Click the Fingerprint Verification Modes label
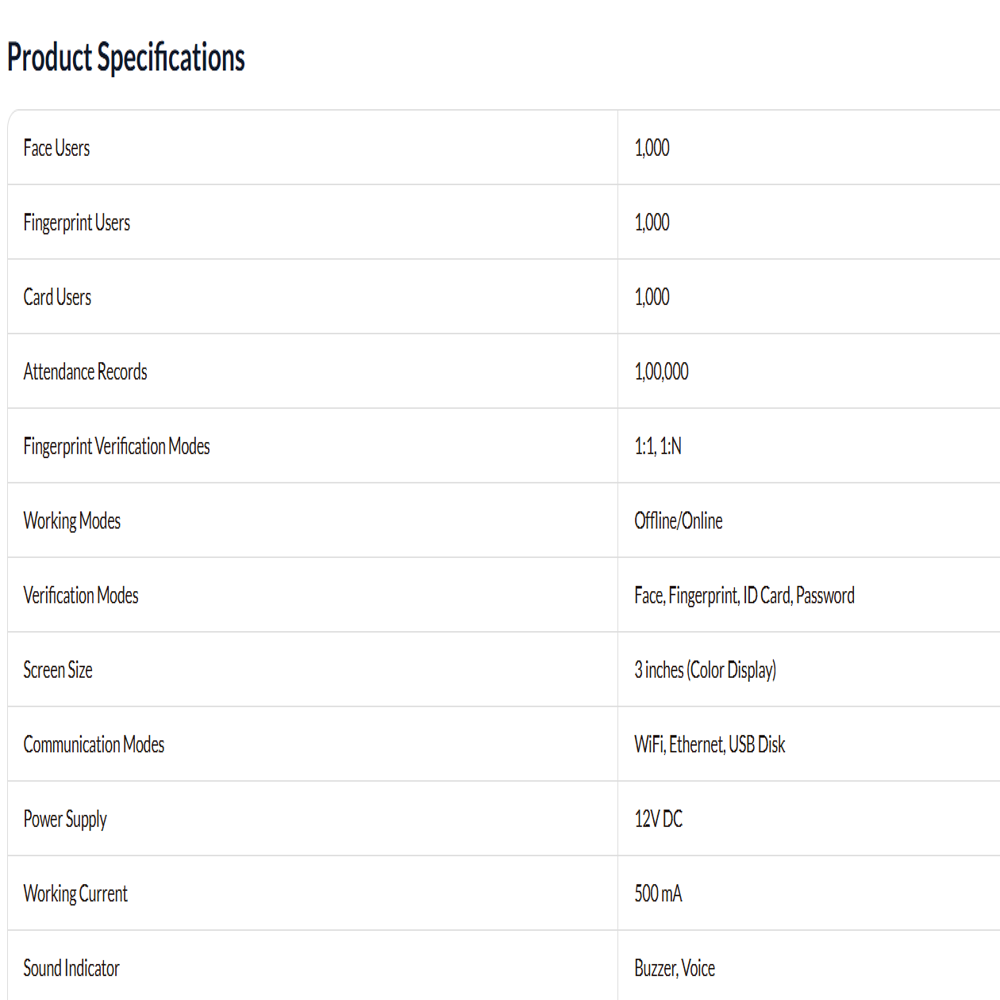Viewport: 1000px width, 1000px height. (117, 446)
